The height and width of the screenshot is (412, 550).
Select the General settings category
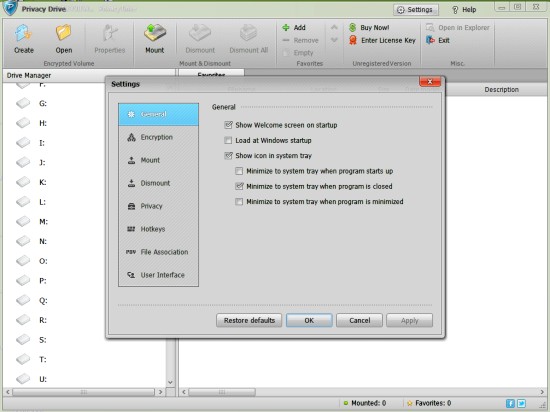(159, 114)
